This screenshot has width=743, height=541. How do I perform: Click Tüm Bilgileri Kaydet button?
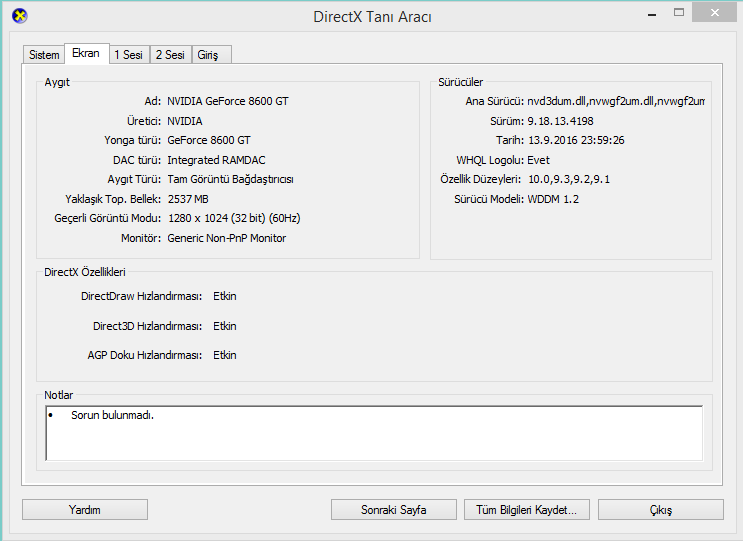click(527, 510)
